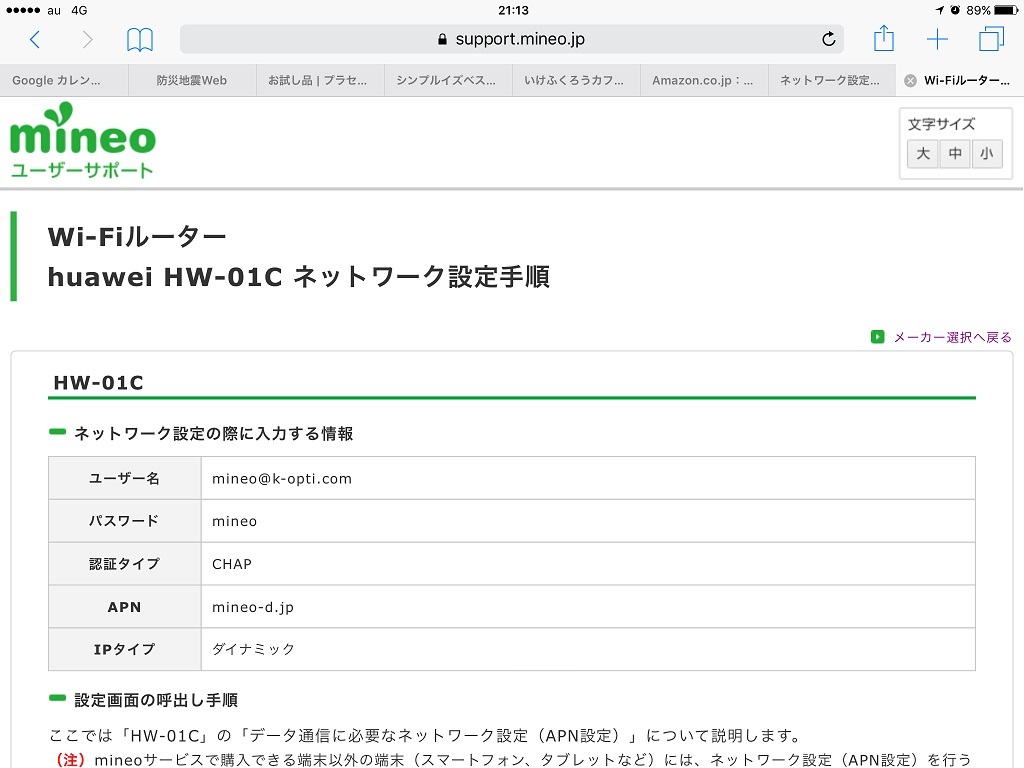
Task: Tap the 21:13 clock in the status bar
Action: (513, 10)
